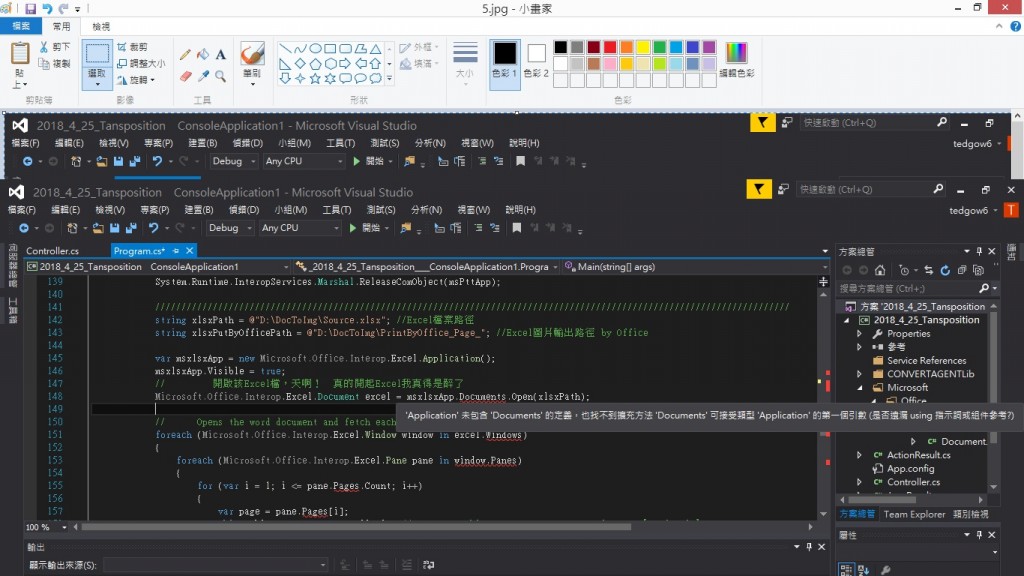The width and height of the screenshot is (1024, 576).
Task: Click the rectangular Select (選取) tool
Action: coord(97,65)
